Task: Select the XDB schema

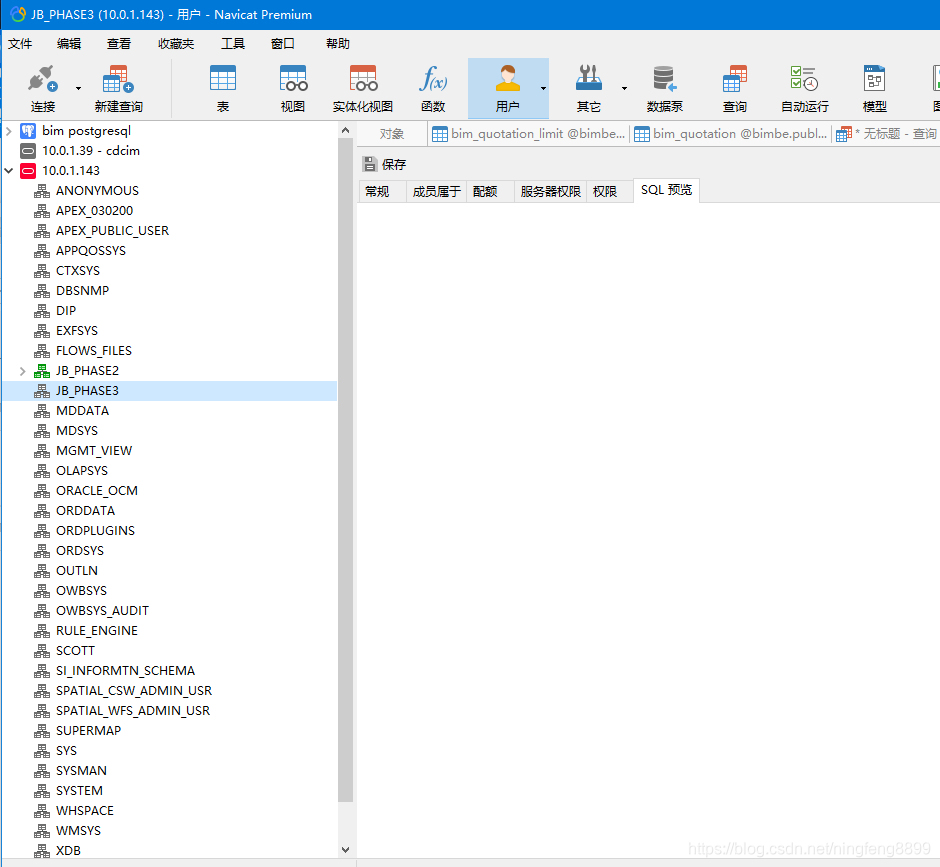Action: 68,851
